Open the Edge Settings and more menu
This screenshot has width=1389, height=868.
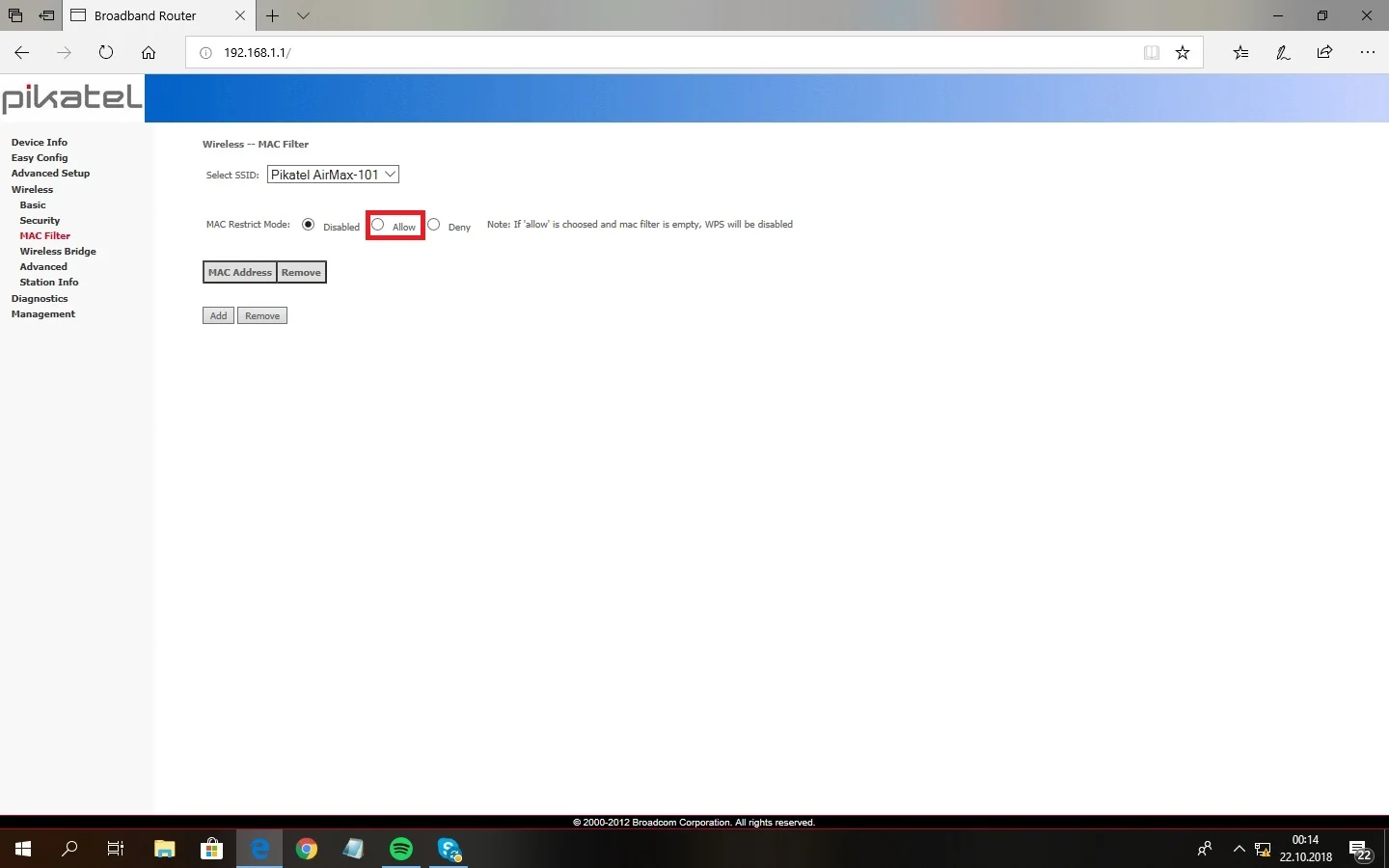point(1367,53)
